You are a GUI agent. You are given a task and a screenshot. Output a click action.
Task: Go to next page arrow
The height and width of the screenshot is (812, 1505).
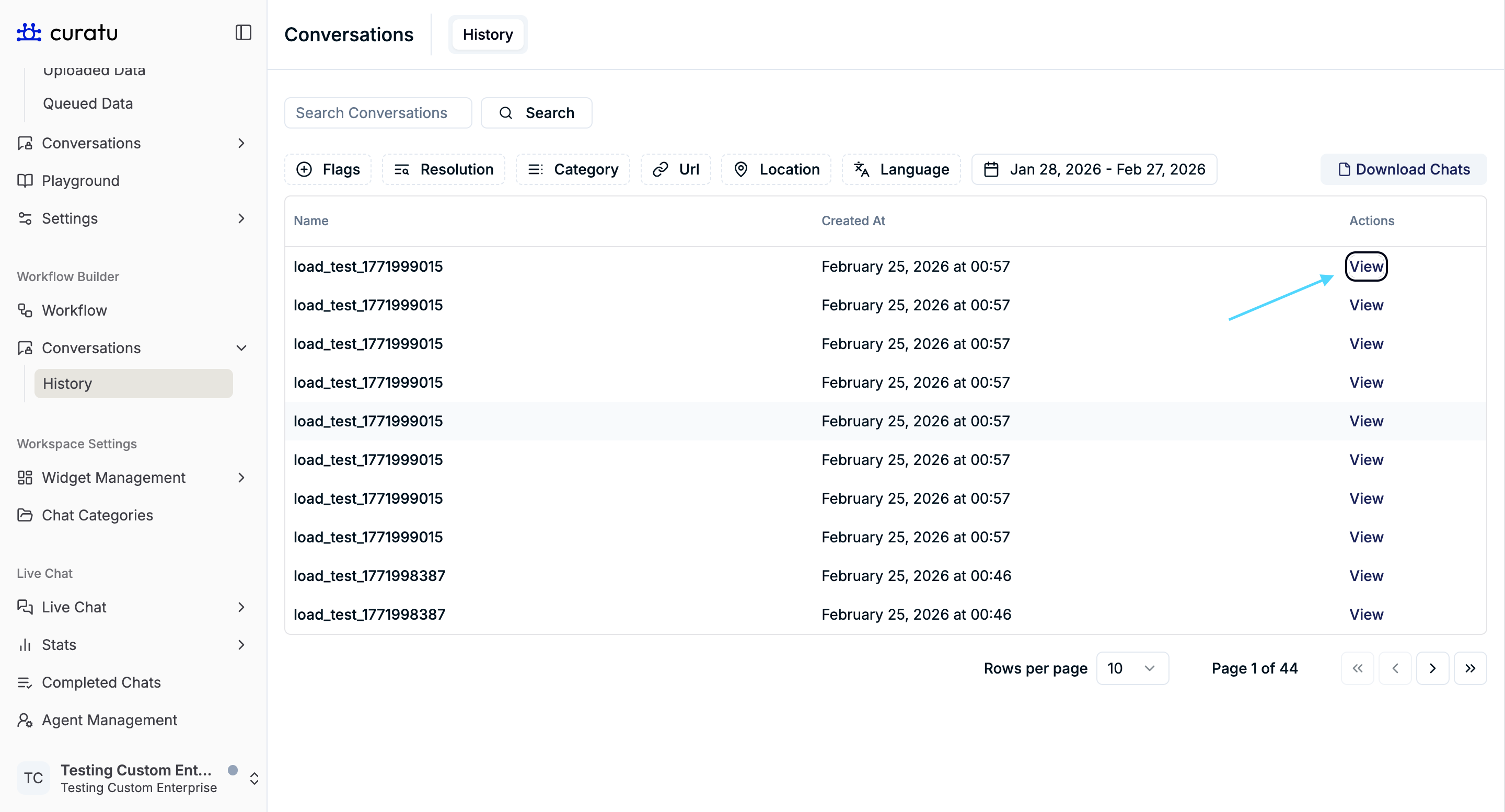click(x=1432, y=668)
